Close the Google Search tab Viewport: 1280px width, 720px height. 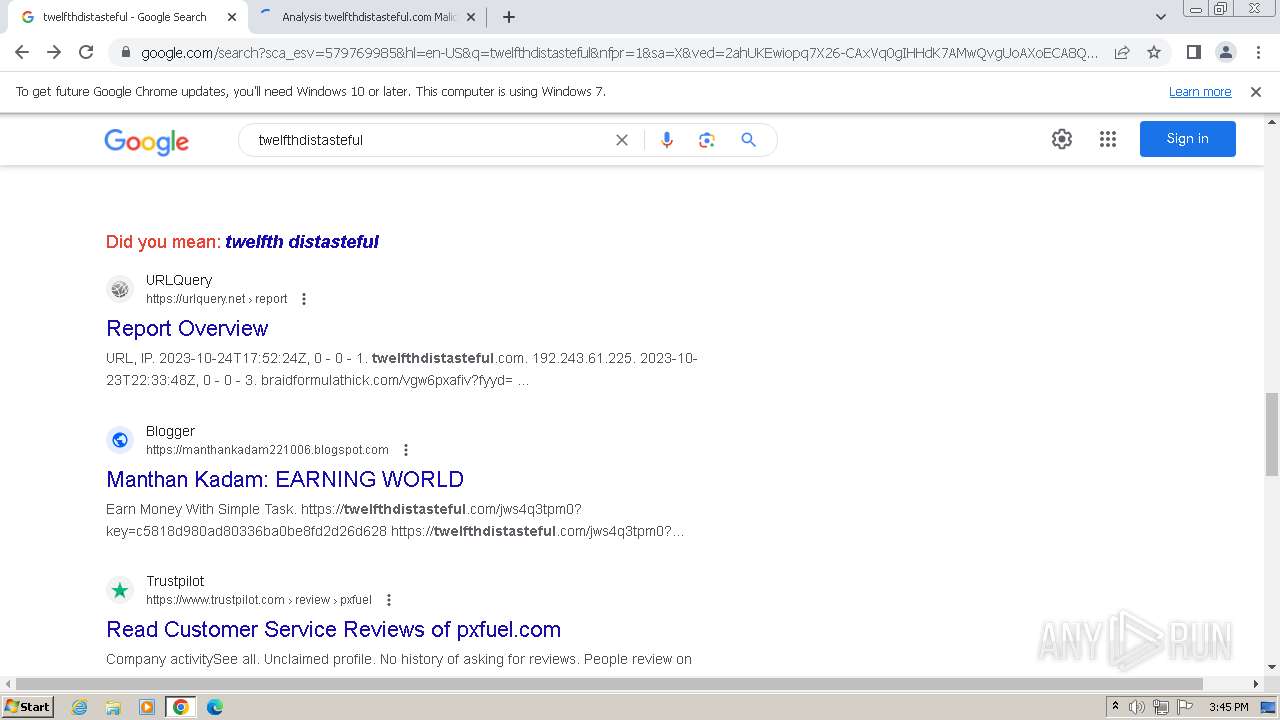point(232,17)
